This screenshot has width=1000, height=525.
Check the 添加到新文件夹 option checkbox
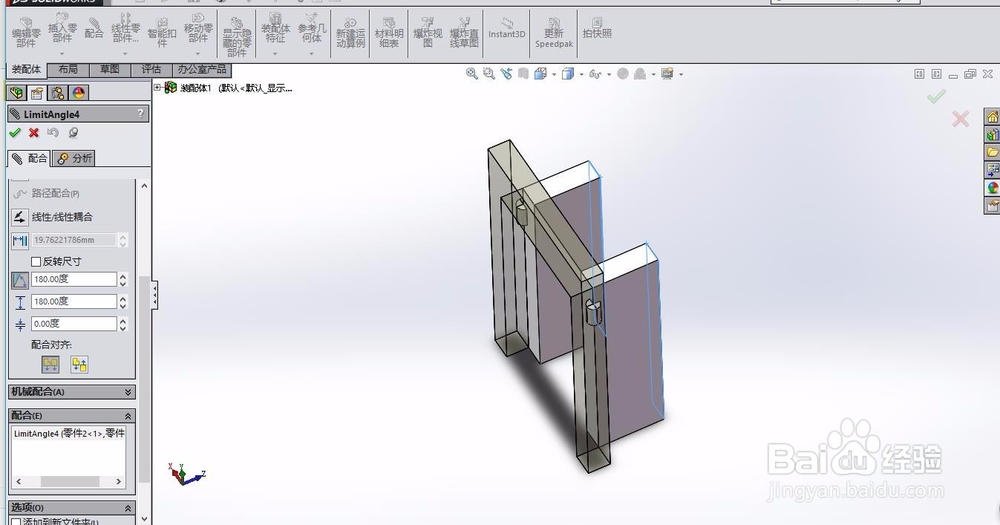pos(17,521)
